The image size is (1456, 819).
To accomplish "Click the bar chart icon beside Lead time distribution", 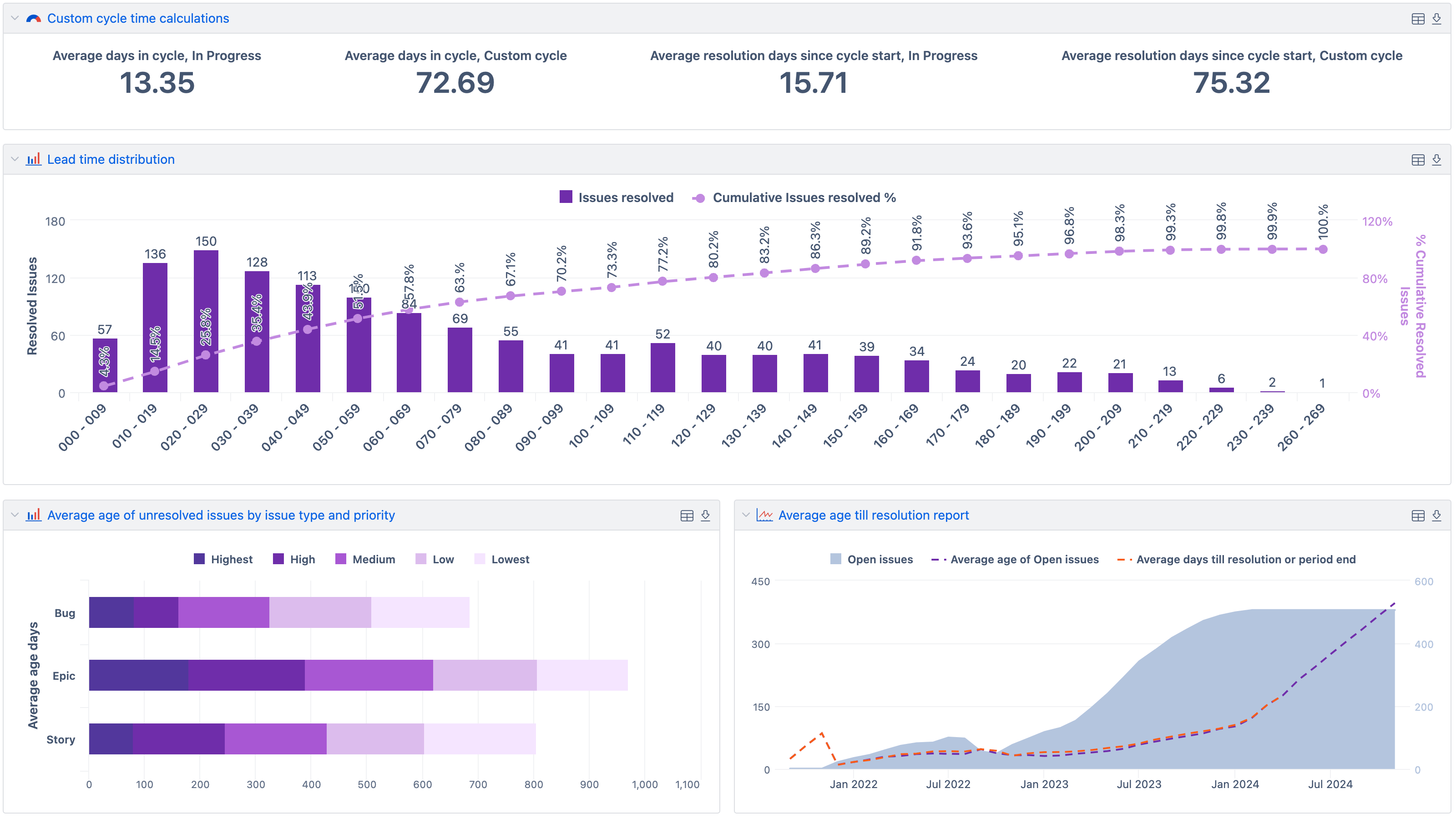I will tap(33, 159).
